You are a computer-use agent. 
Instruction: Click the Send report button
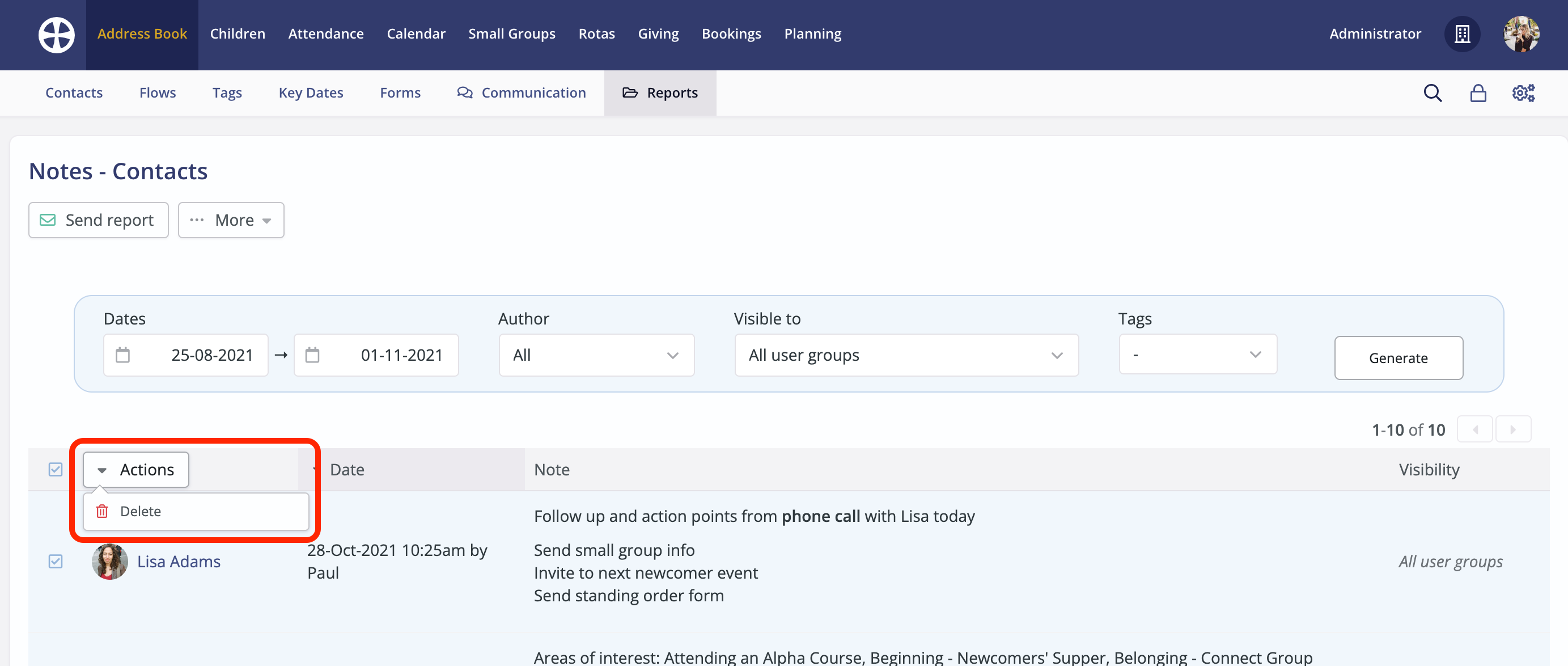point(98,220)
